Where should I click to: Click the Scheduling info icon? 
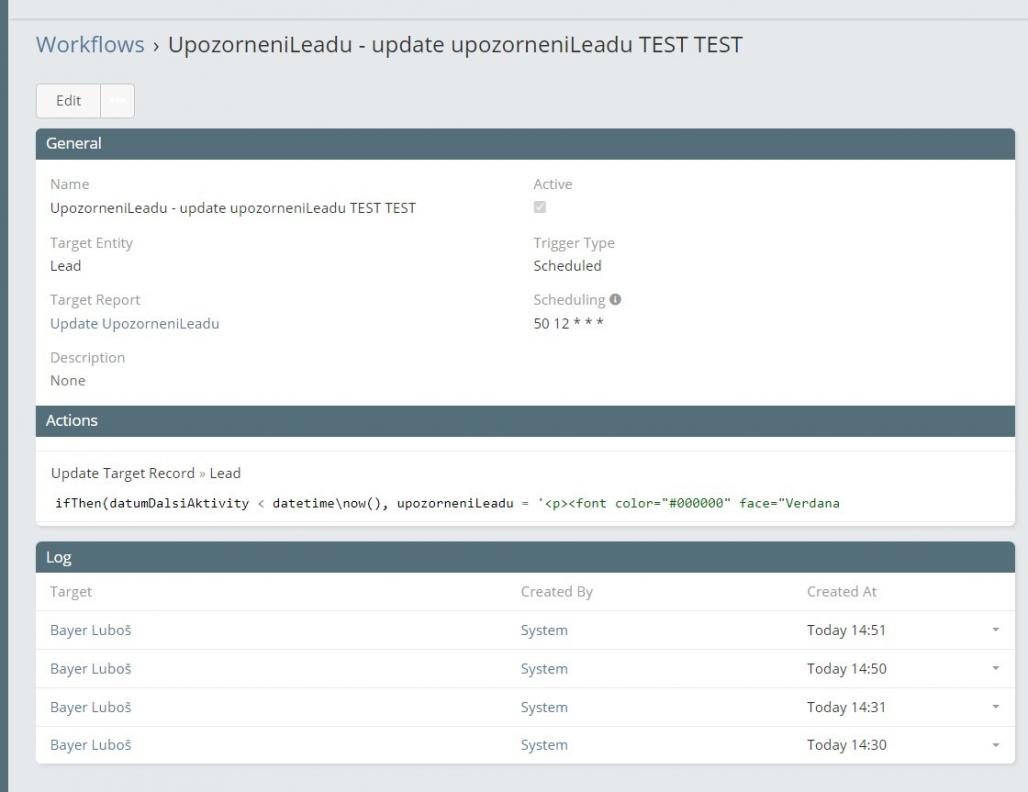pyautogui.click(x=615, y=300)
